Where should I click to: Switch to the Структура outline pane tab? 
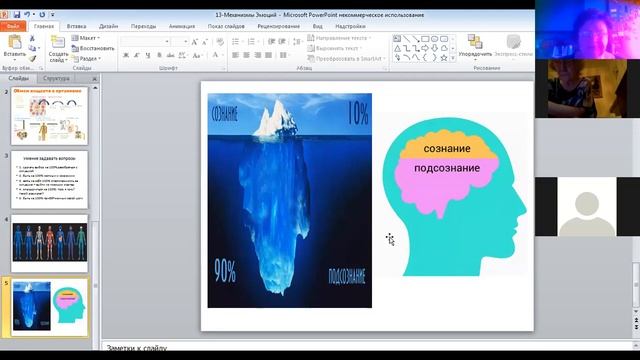(56, 78)
